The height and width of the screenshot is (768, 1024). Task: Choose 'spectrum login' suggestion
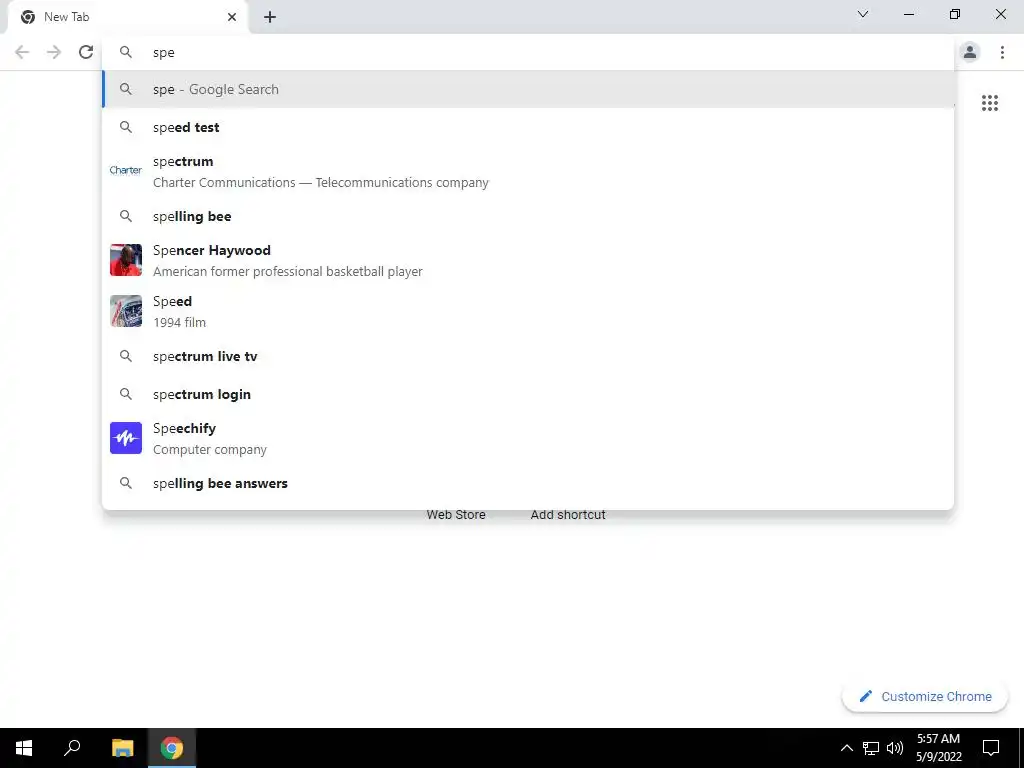[x=528, y=394]
